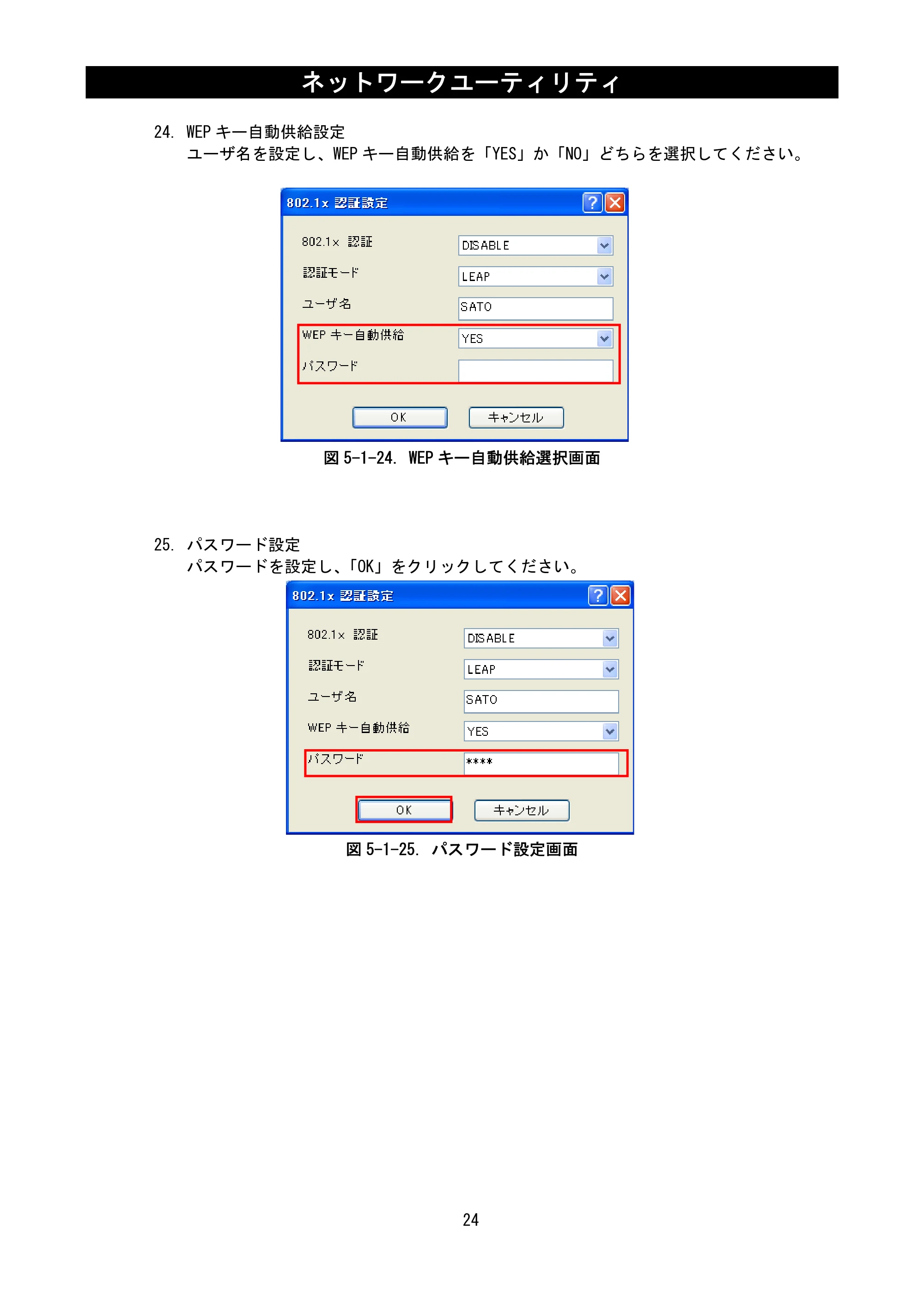Viewport: 924px width, 1308px height.
Task: Click the page number 24 at the bottom of the page
Action: pos(471,1220)
